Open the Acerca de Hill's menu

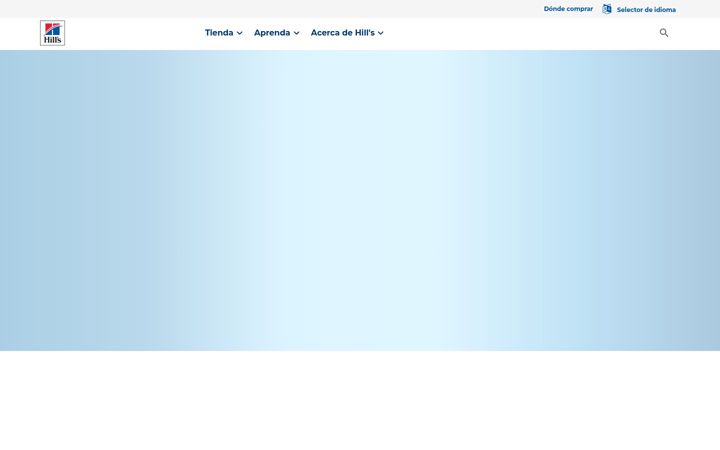(343, 33)
